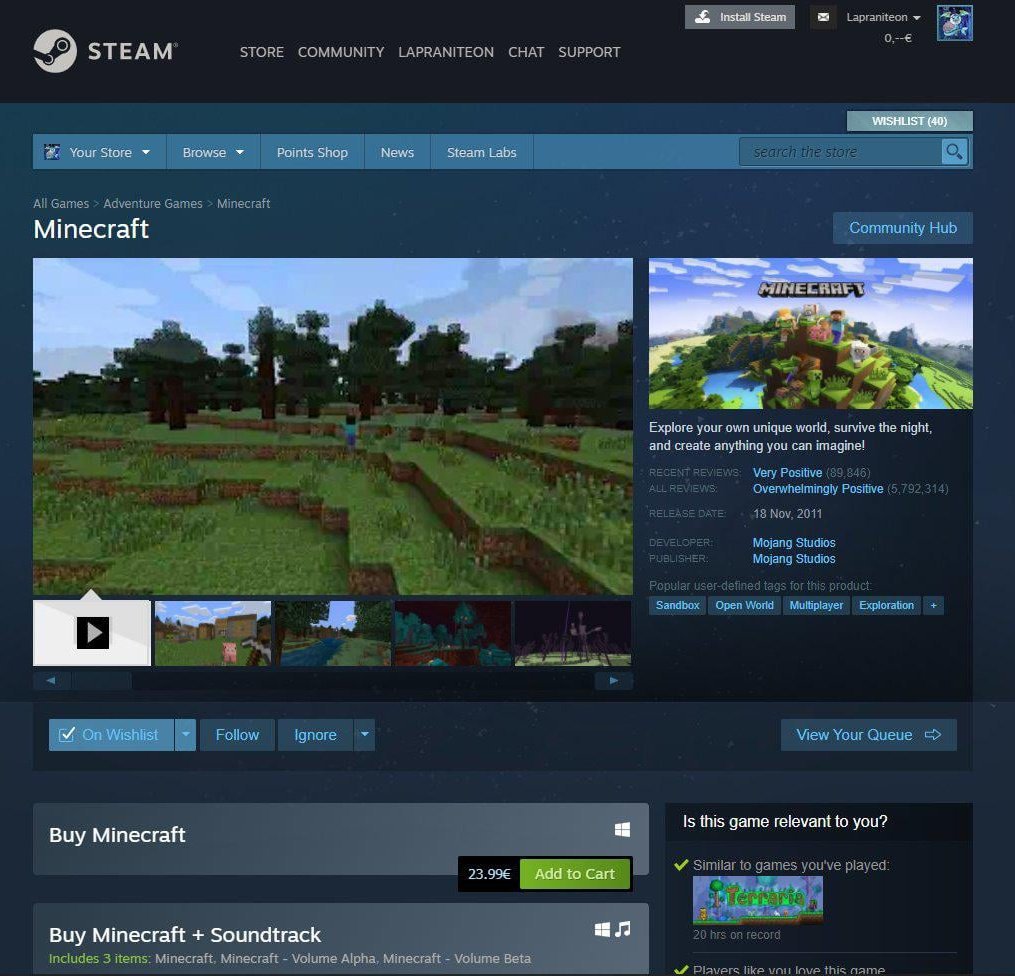This screenshot has width=1015, height=976.
Task: Expand the wishlist options dropdown arrow
Action: tap(186, 735)
